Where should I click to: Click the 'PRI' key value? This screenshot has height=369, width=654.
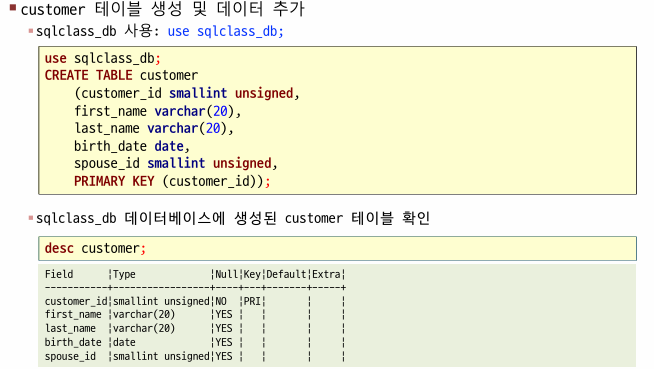252,301
